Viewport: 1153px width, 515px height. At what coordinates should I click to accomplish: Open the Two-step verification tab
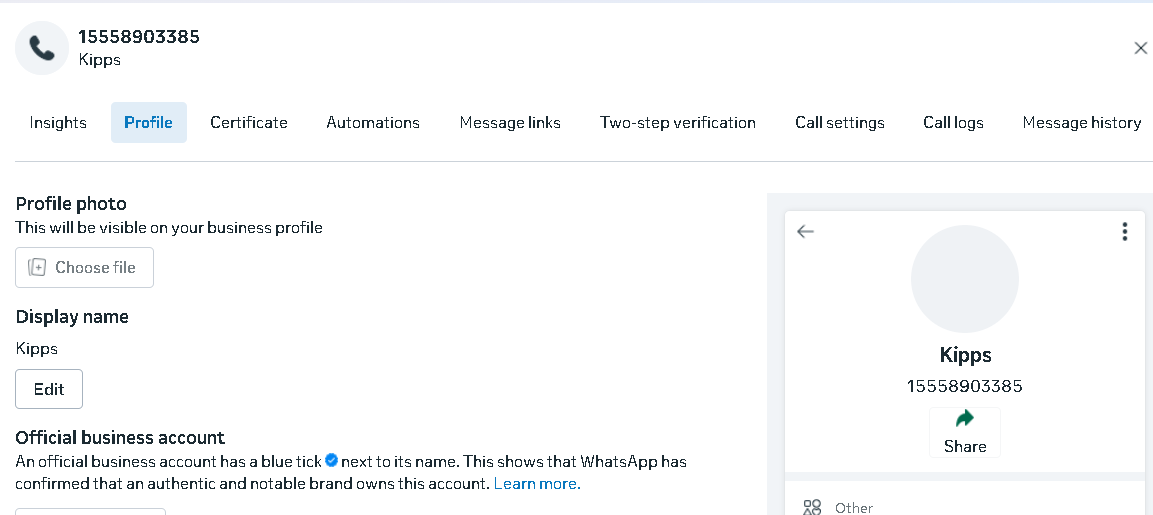click(677, 123)
